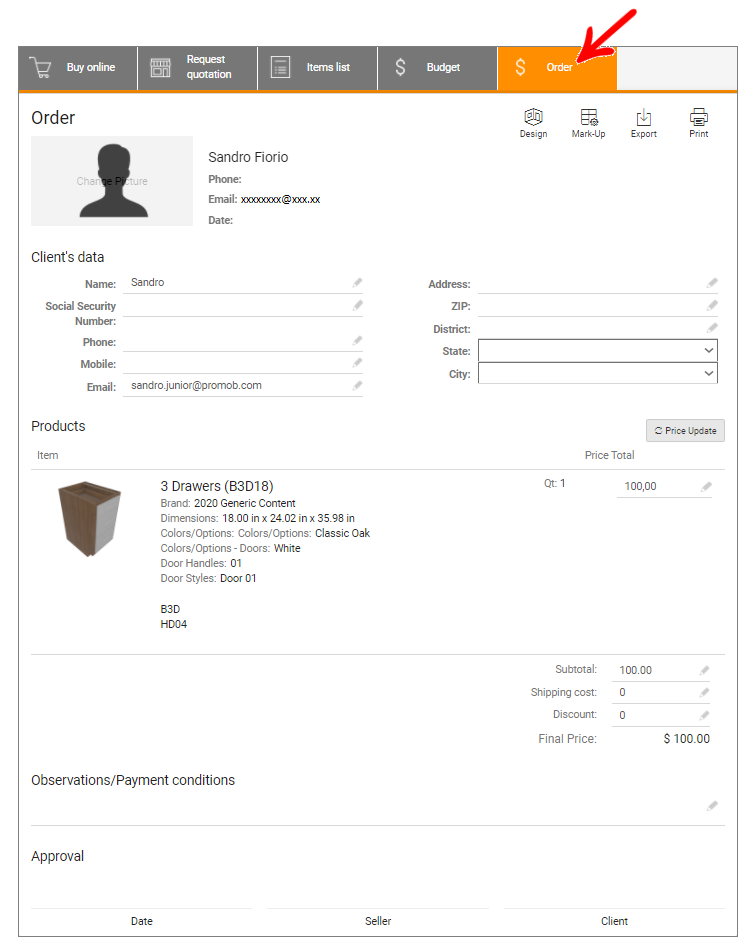
Task: Click the 'Seller' approval signature label
Action: 378,921
